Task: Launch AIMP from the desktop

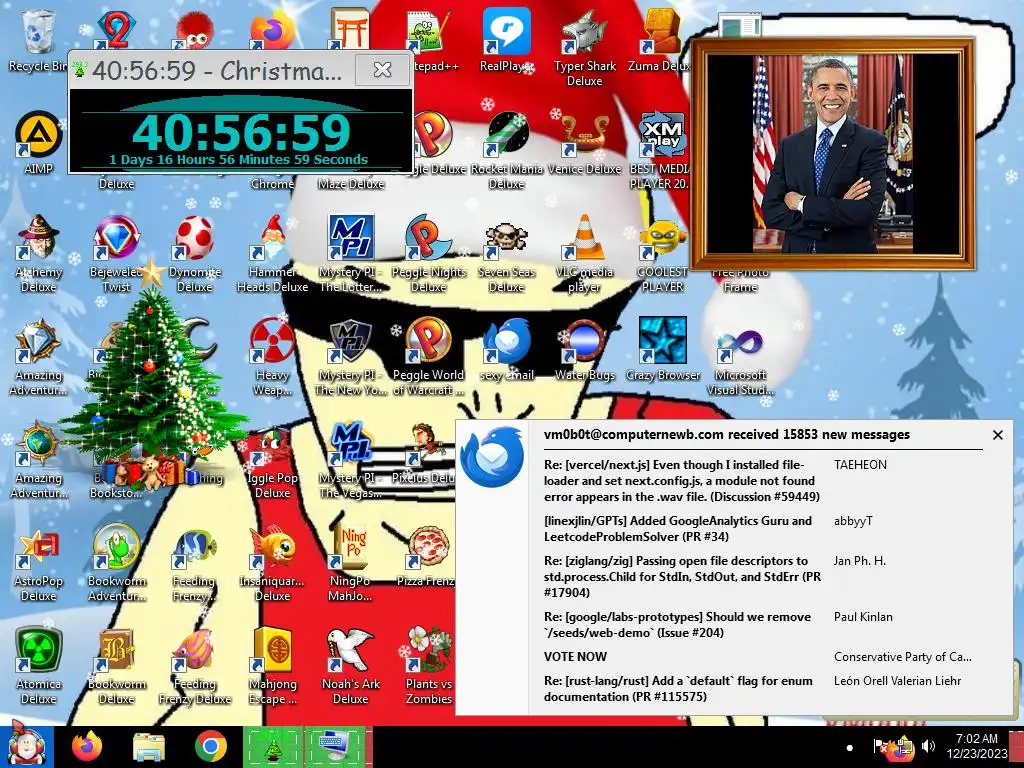Action: pos(38,144)
